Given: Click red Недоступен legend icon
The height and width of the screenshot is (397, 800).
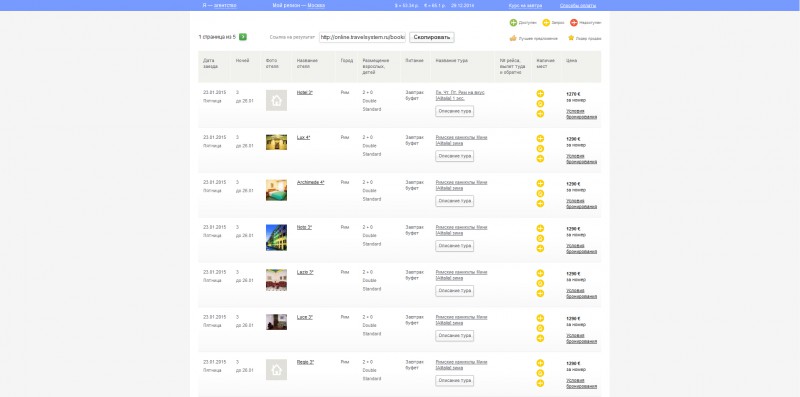Looking at the screenshot, I should [573, 22].
